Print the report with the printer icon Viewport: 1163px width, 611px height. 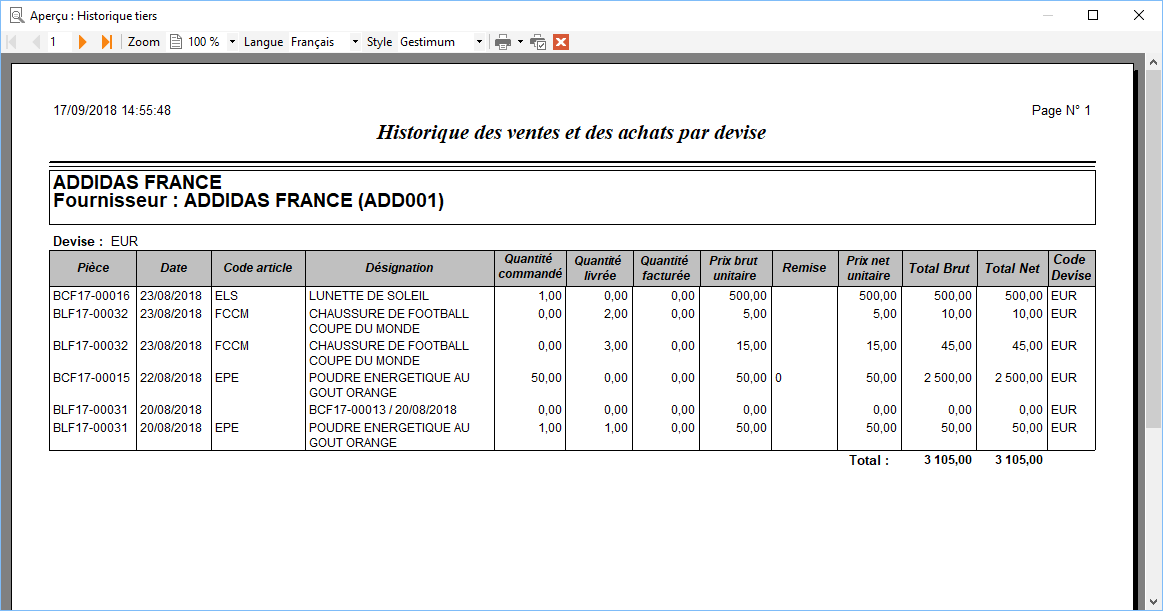(503, 42)
